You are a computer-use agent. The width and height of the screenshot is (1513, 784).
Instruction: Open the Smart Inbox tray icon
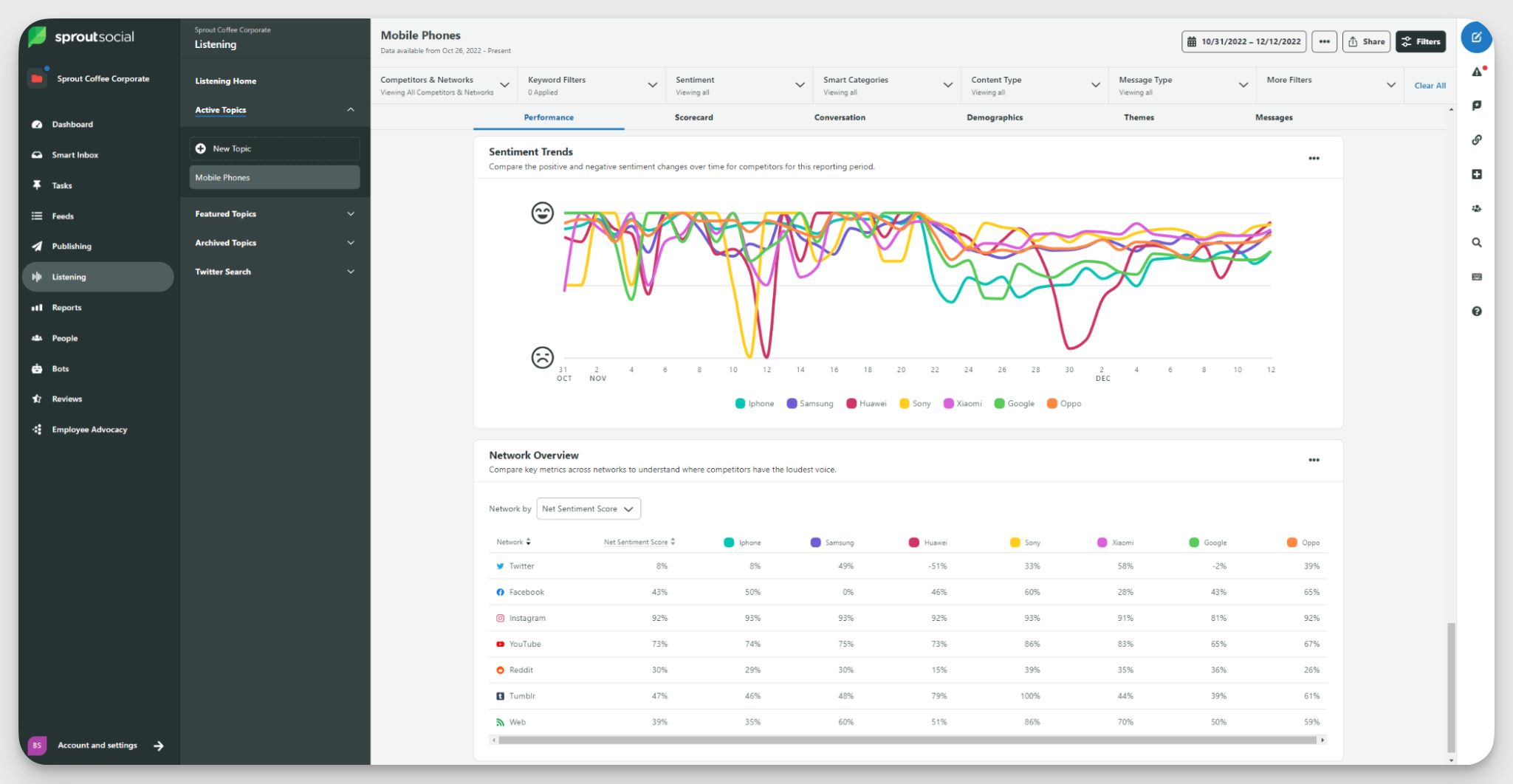[x=37, y=155]
